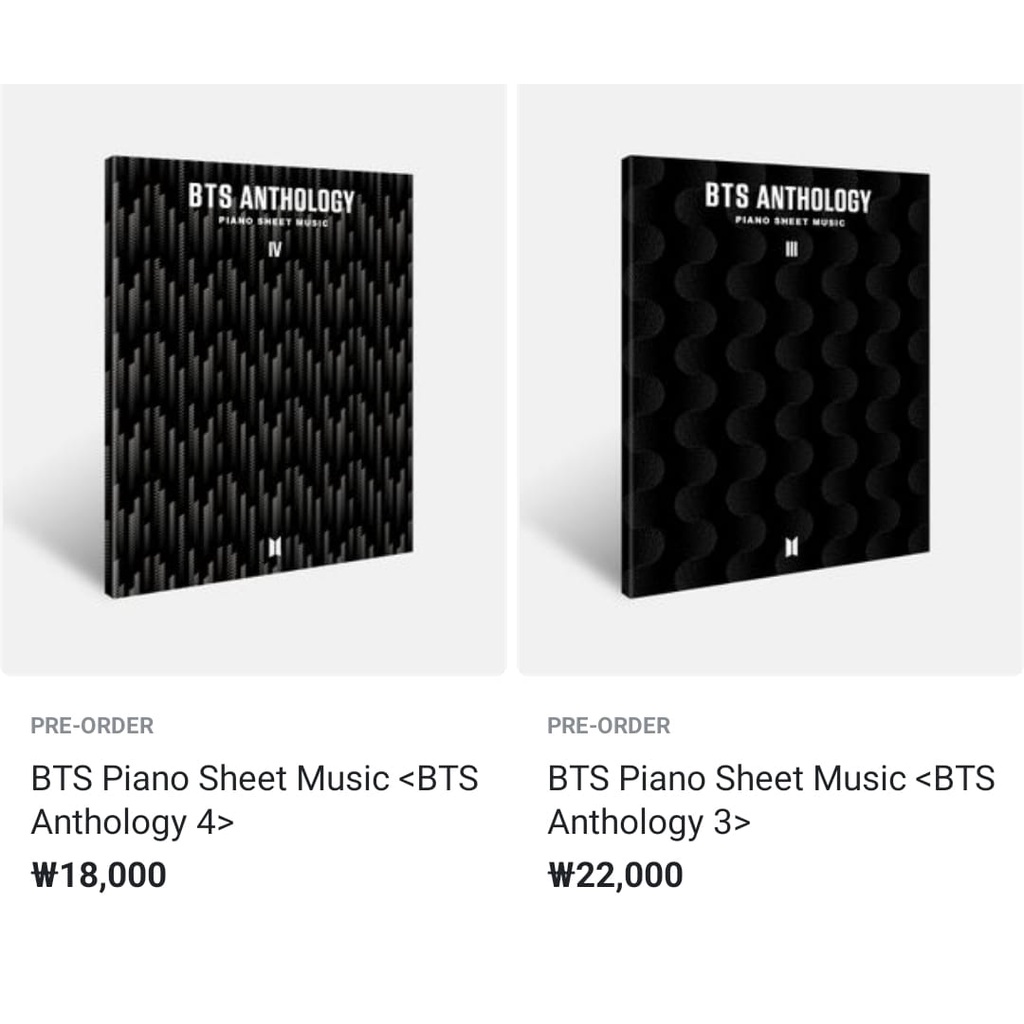Select the PRE-ORDER label under Anthology 4
The width and height of the screenshot is (1024, 1024).
click(x=90, y=727)
